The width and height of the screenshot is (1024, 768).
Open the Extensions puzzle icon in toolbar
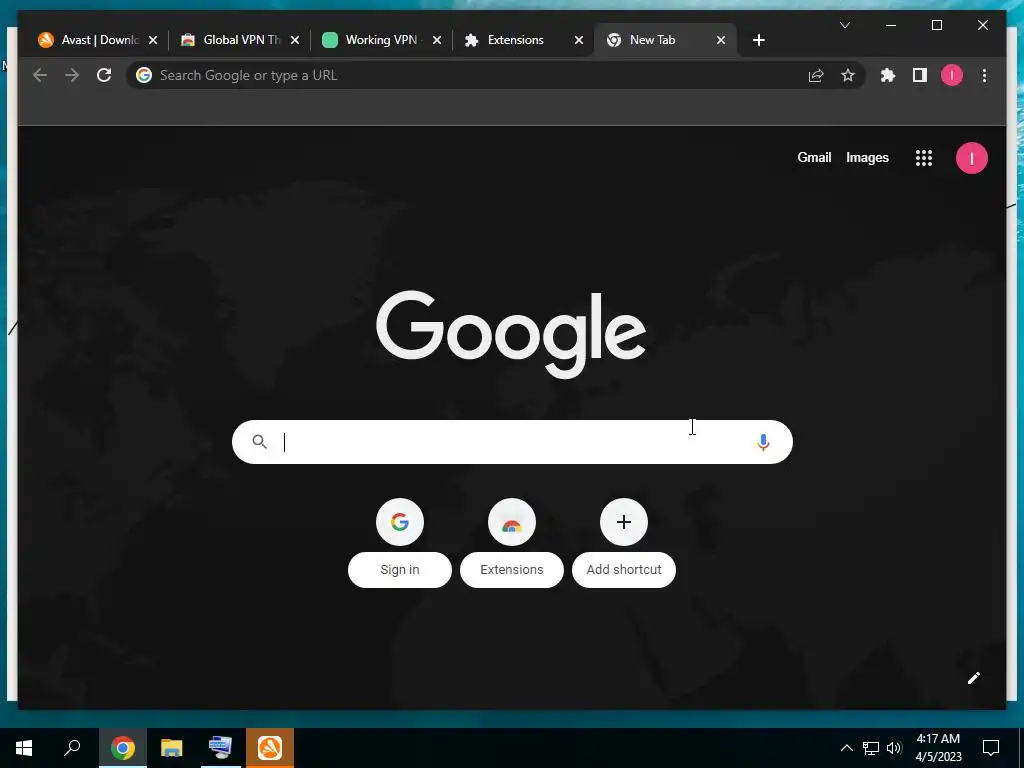coord(888,76)
